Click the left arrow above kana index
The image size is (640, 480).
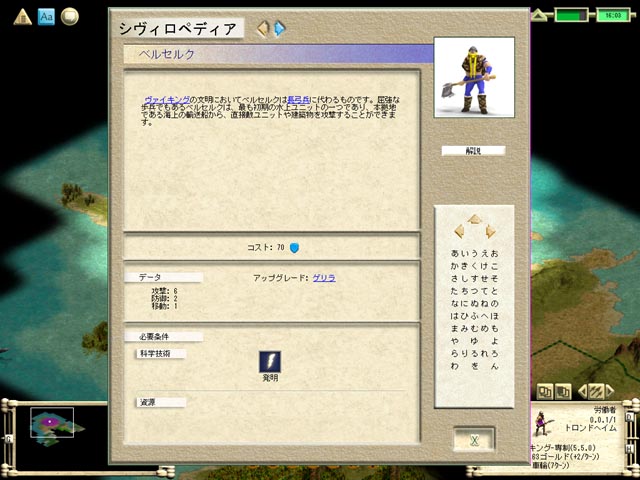(x=459, y=231)
